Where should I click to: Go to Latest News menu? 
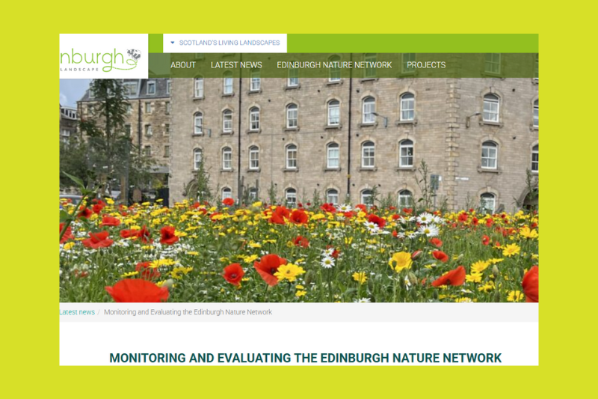pos(236,65)
